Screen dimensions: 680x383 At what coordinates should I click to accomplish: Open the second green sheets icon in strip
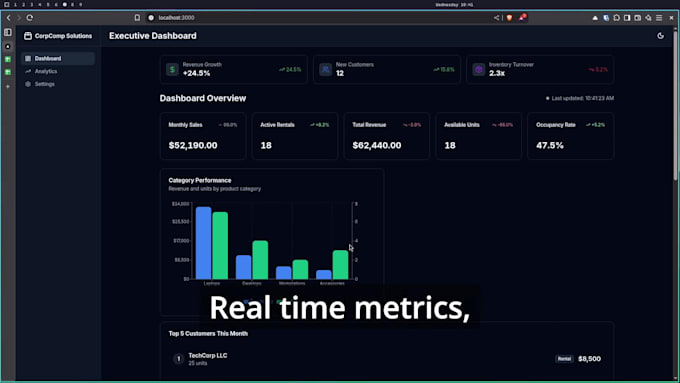pos(8,72)
